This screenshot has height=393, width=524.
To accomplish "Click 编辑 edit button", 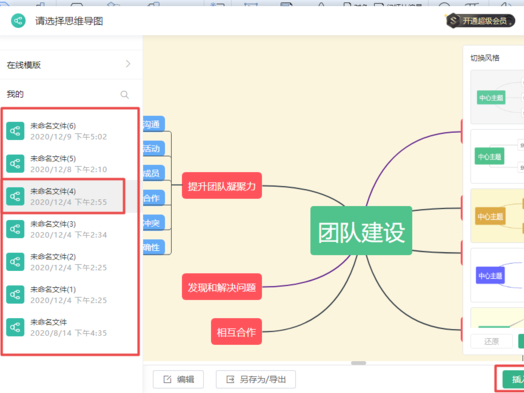I will pyautogui.click(x=178, y=379).
